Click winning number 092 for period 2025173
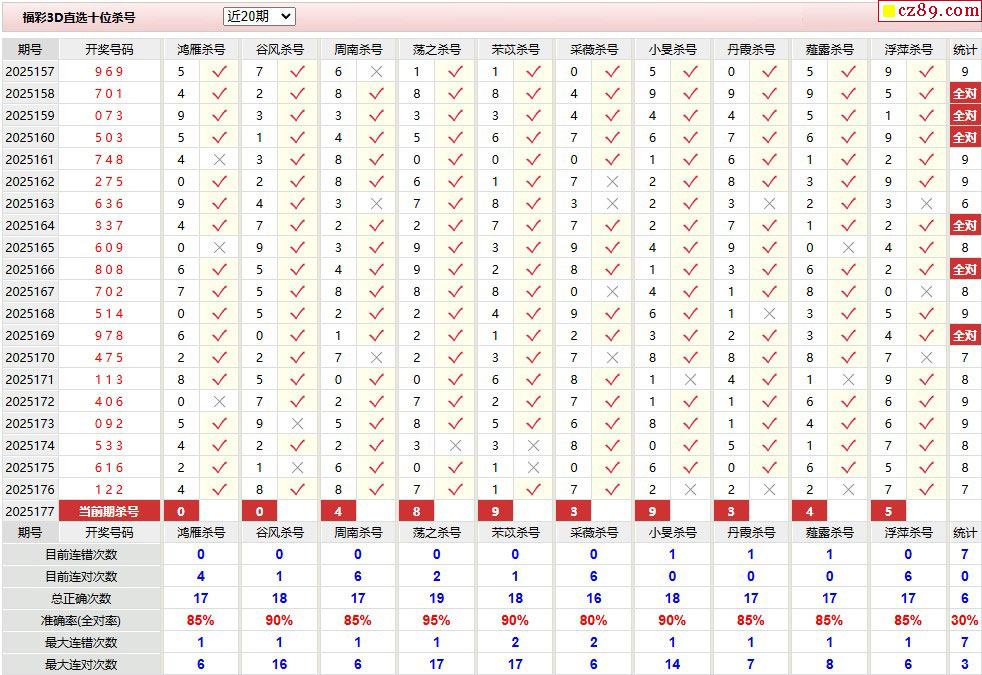 tap(109, 424)
